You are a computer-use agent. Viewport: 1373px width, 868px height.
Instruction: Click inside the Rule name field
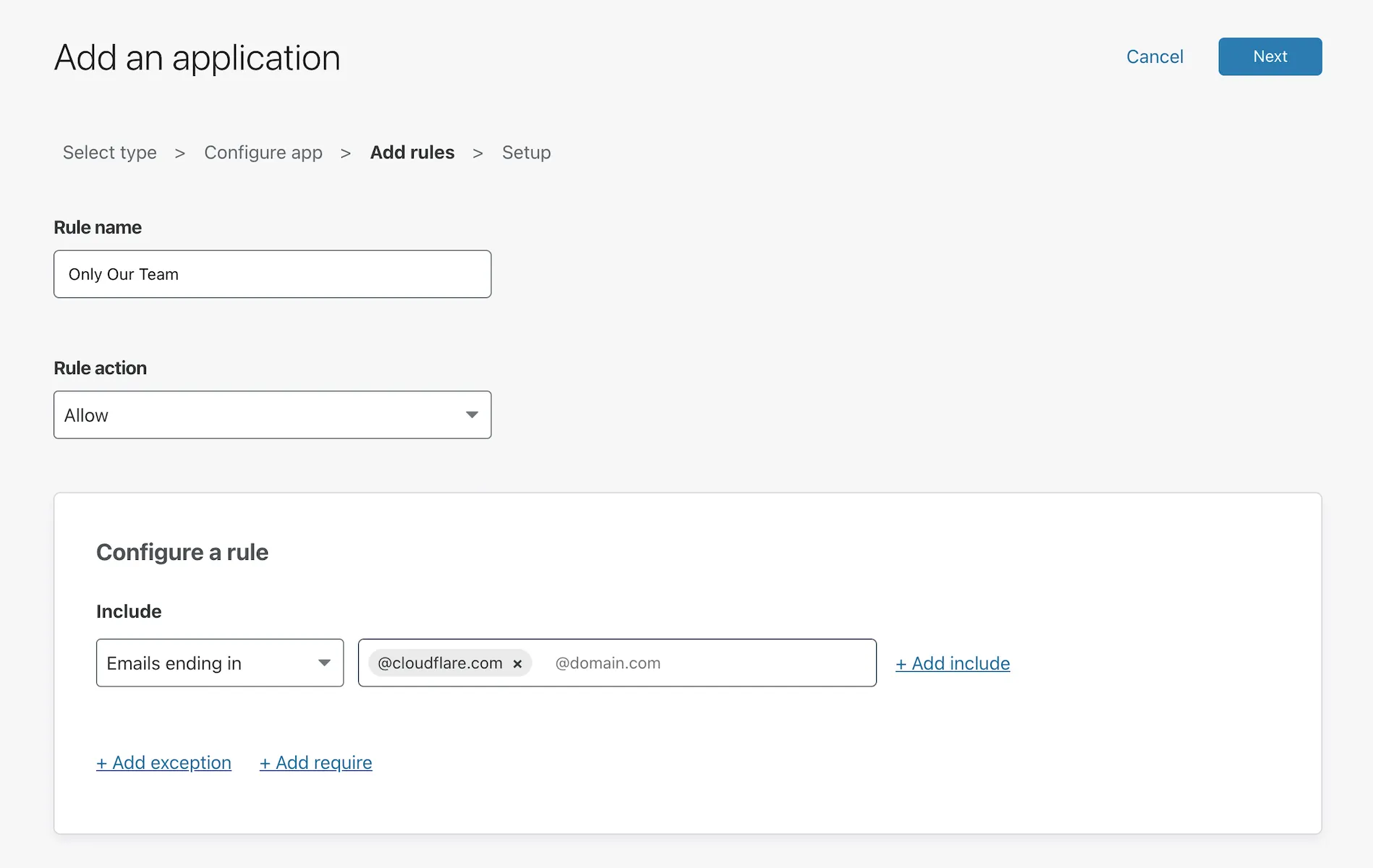pyautogui.click(x=272, y=274)
